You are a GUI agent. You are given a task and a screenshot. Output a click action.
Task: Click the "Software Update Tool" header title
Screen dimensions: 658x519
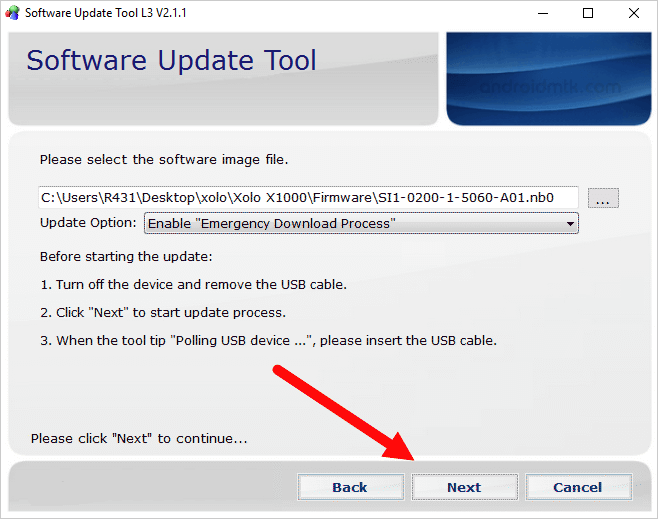click(x=171, y=60)
